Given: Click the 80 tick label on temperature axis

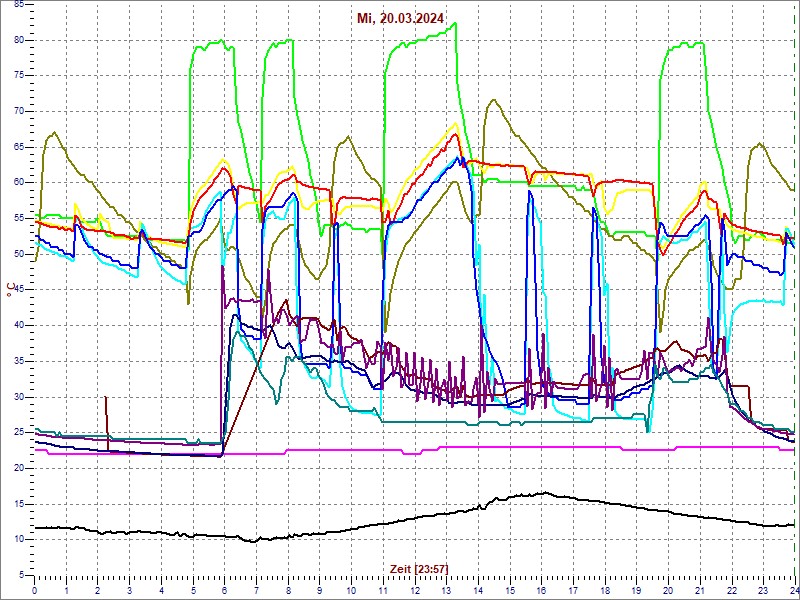Looking at the screenshot, I should [x=18, y=40].
